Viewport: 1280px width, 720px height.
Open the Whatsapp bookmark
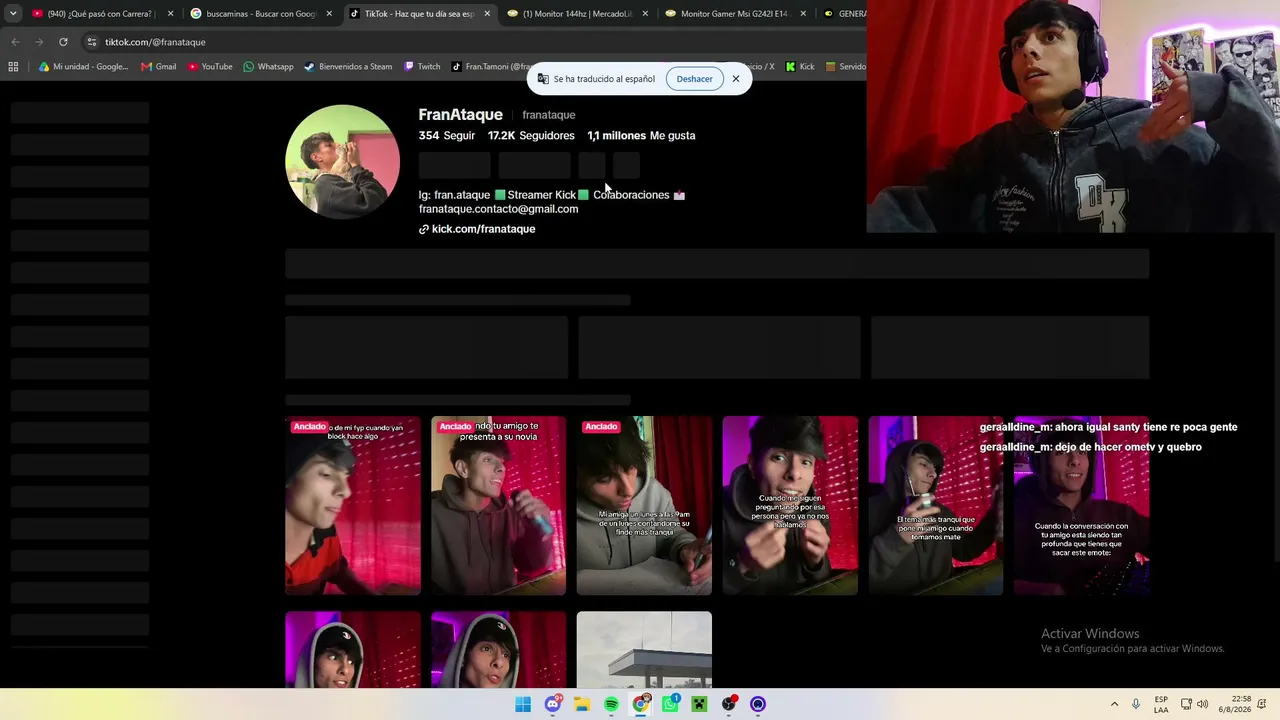coord(268,67)
